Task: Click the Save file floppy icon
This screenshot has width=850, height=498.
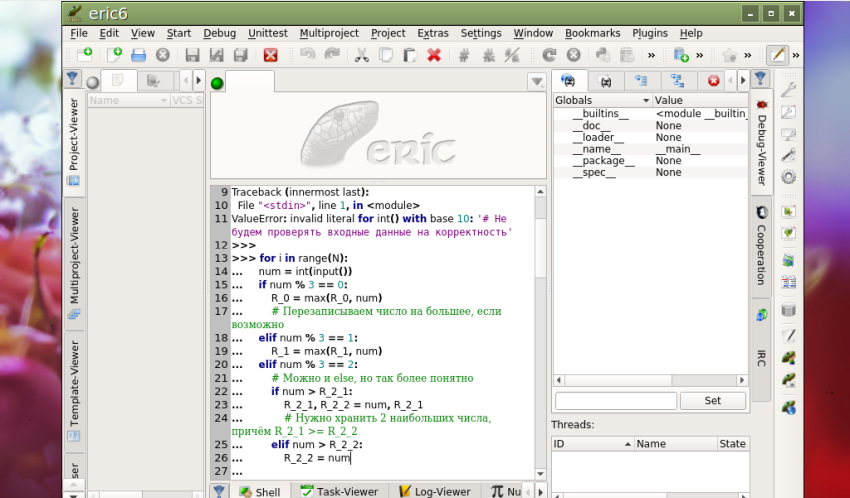Action: coord(192,55)
